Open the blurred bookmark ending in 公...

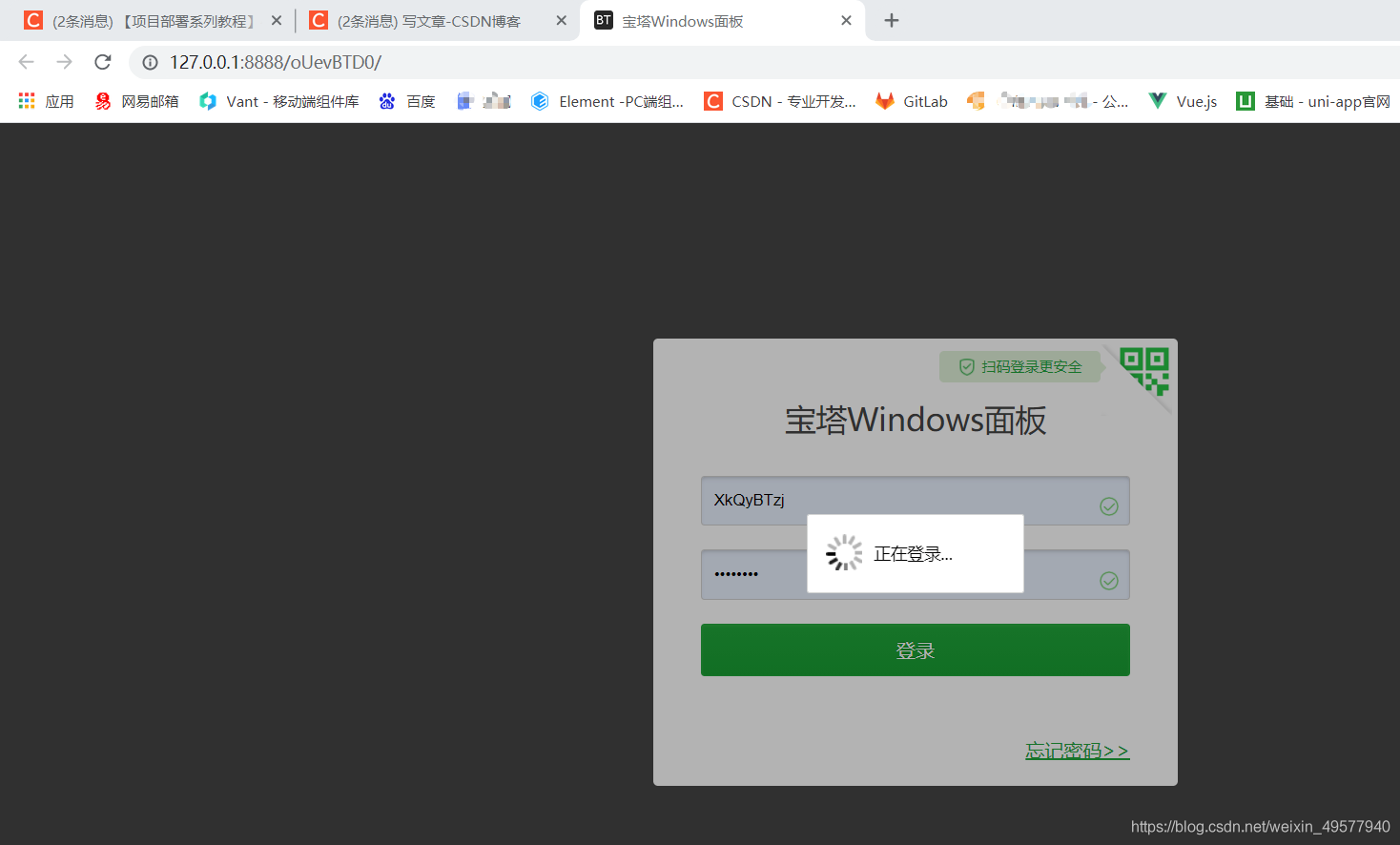coord(1047,101)
